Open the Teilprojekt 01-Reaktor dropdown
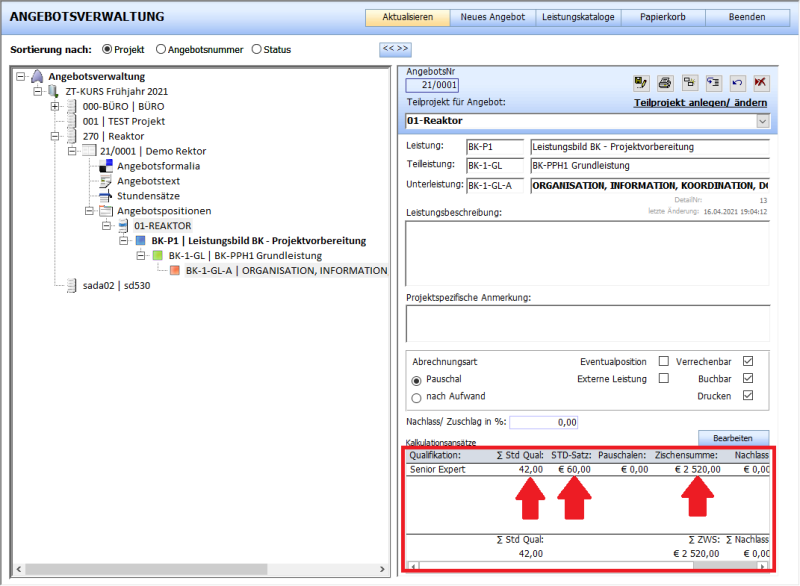The height and width of the screenshot is (586, 800). point(762,121)
